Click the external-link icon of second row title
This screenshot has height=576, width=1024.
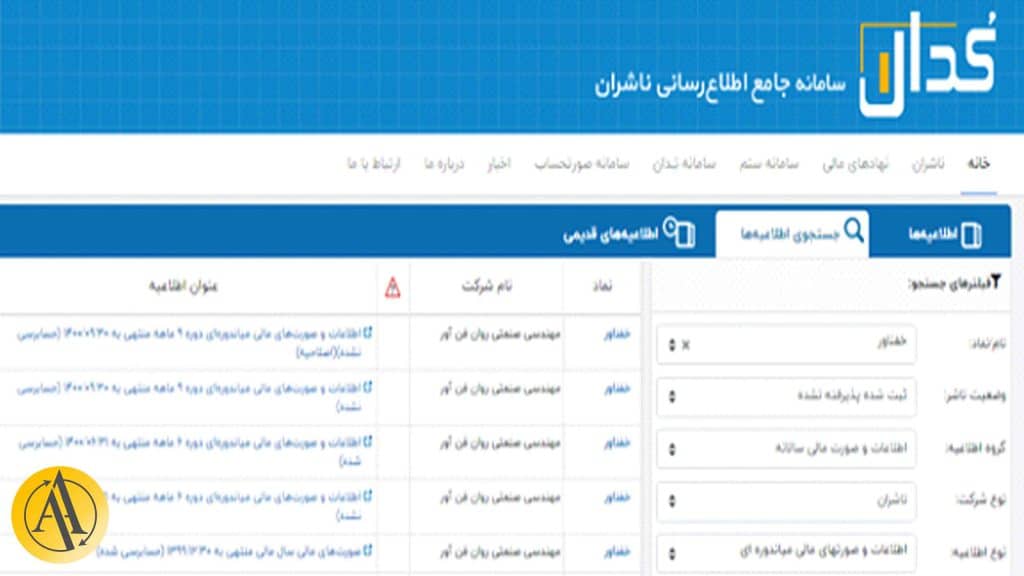(368, 387)
